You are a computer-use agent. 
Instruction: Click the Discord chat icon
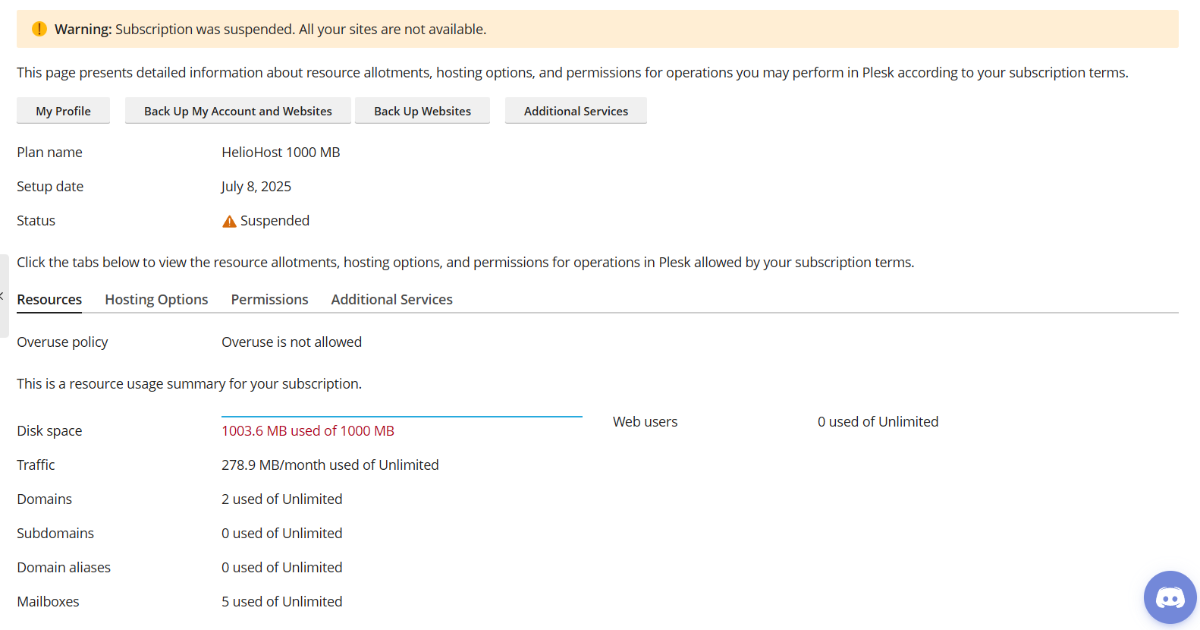(1170, 598)
